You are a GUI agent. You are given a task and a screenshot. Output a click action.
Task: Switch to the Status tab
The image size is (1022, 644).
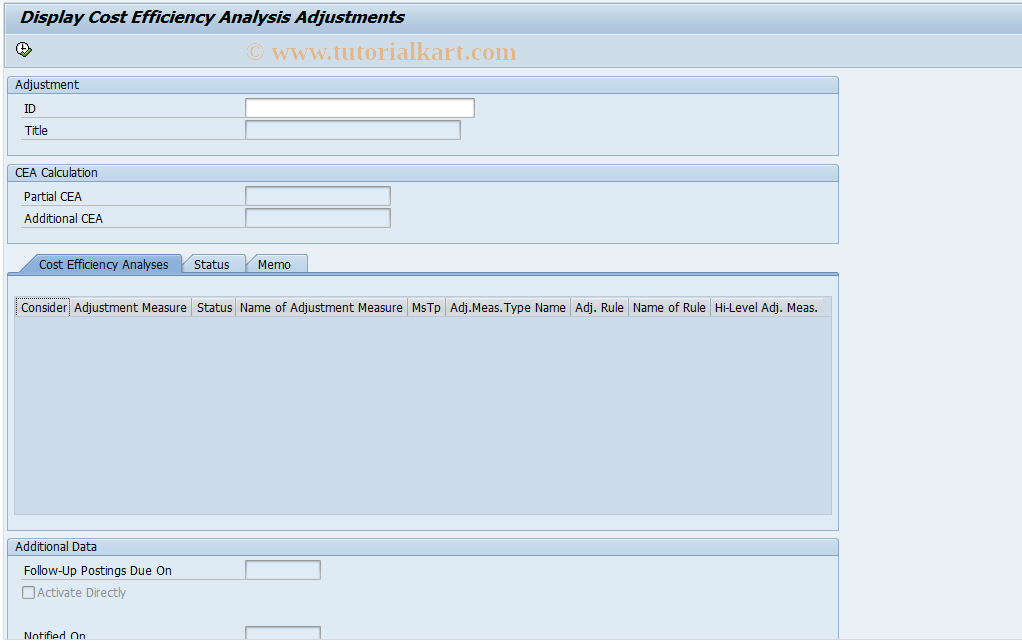pos(212,265)
